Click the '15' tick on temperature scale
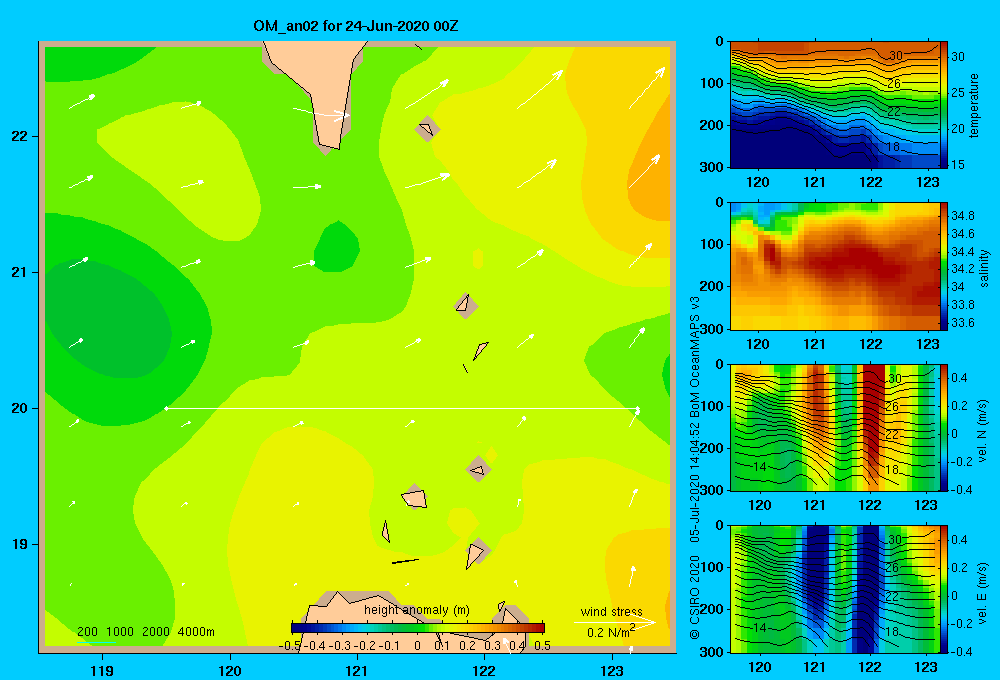 click(958, 165)
